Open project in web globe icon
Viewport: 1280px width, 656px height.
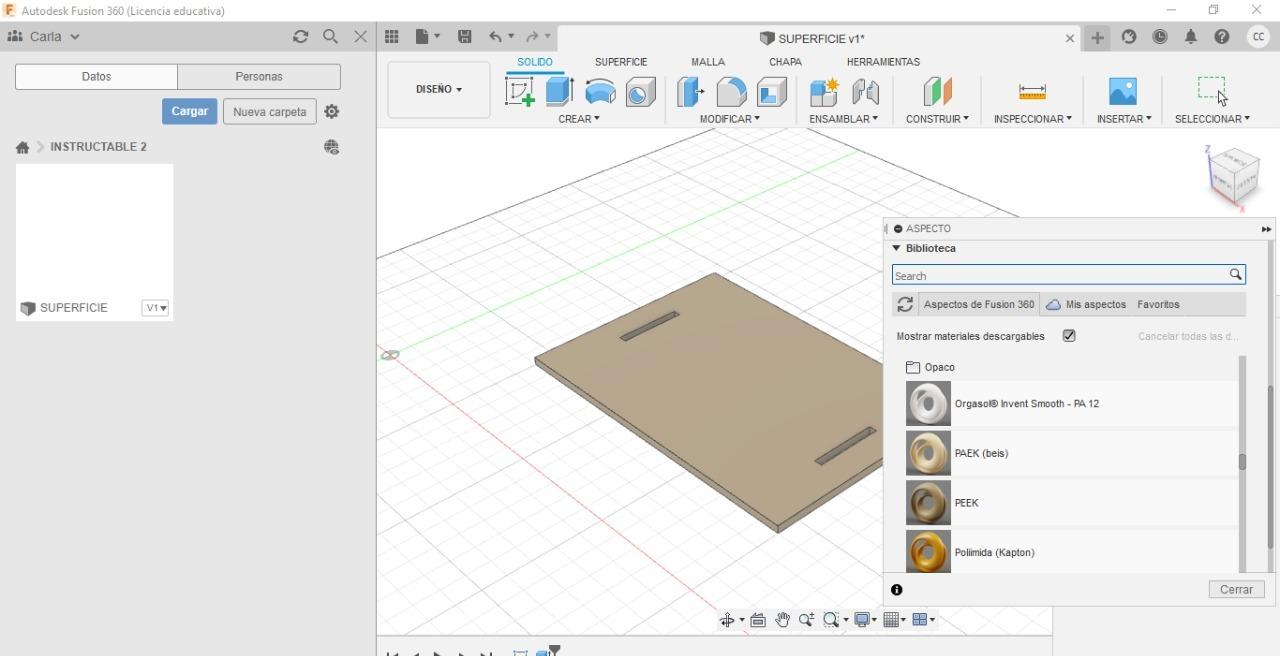tap(332, 147)
